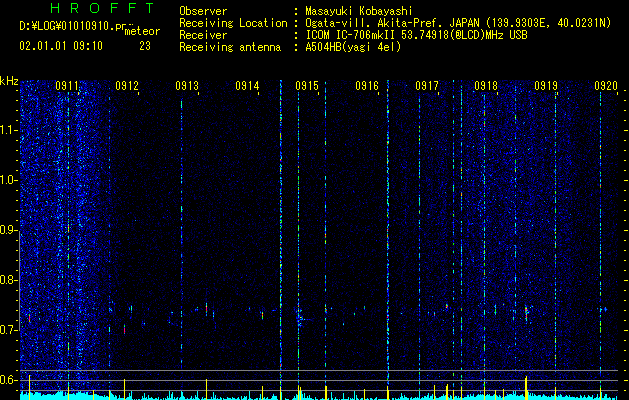Click time marker 0915
Viewport: 629px width, 400px height.
click(307, 85)
